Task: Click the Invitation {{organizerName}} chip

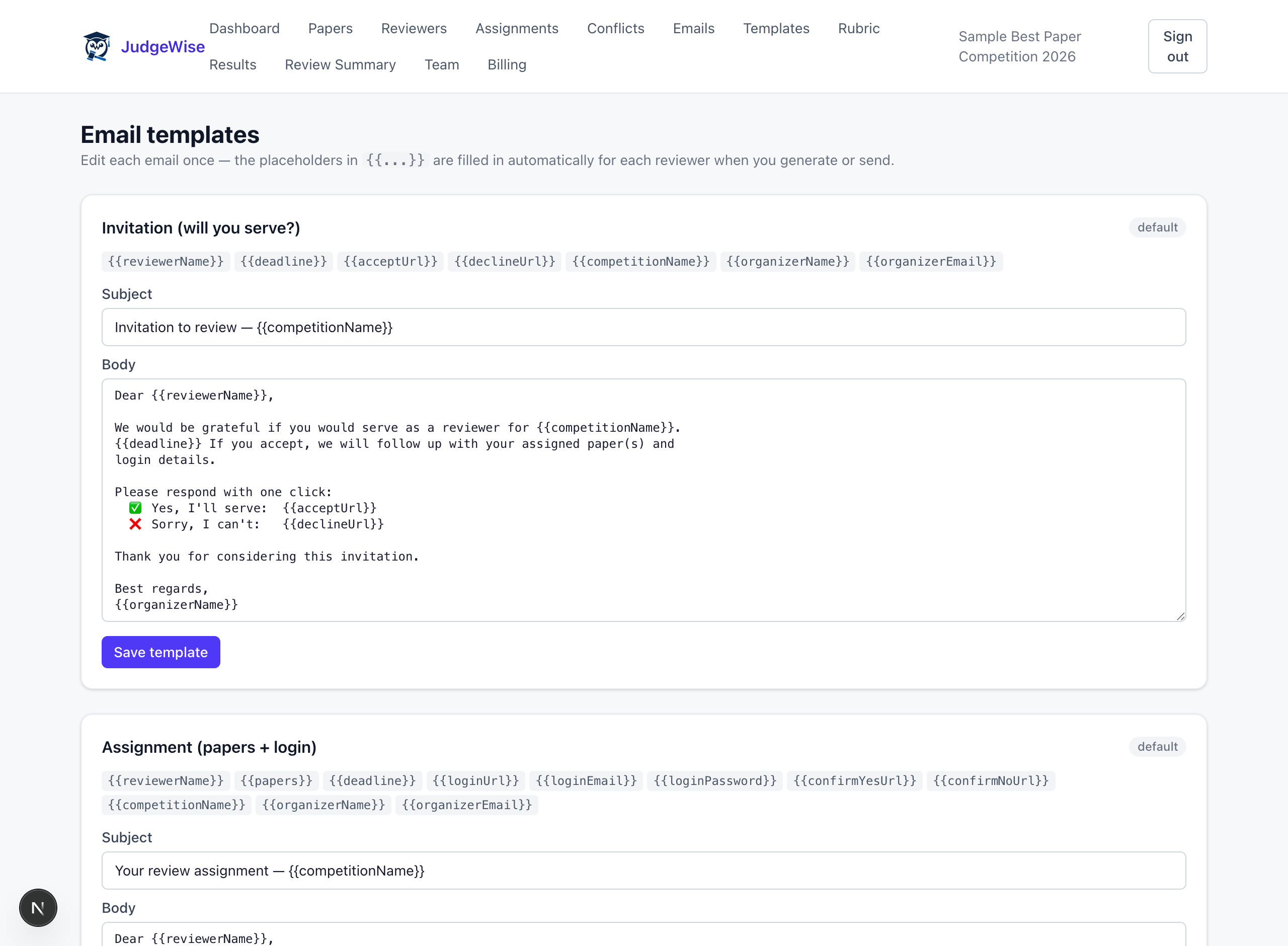Action: [x=788, y=262]
